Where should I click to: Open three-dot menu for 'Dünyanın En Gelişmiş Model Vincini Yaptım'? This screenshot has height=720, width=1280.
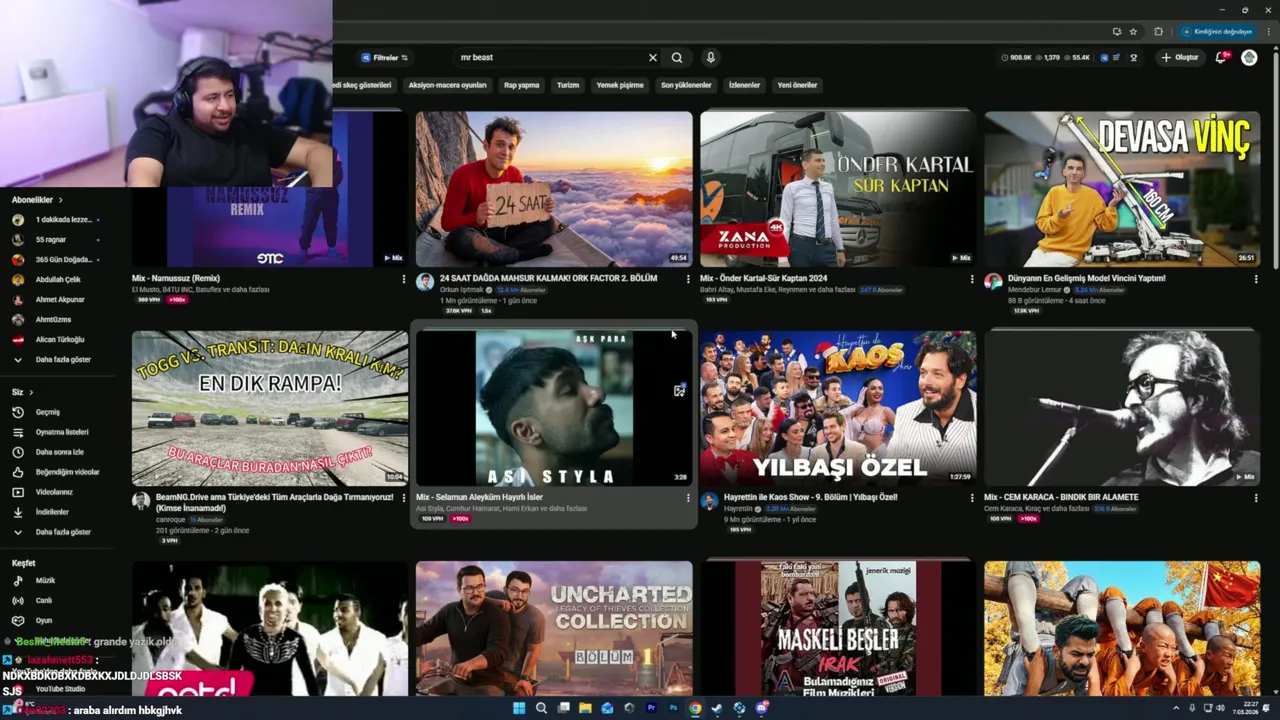click(x=1256, y=279)
